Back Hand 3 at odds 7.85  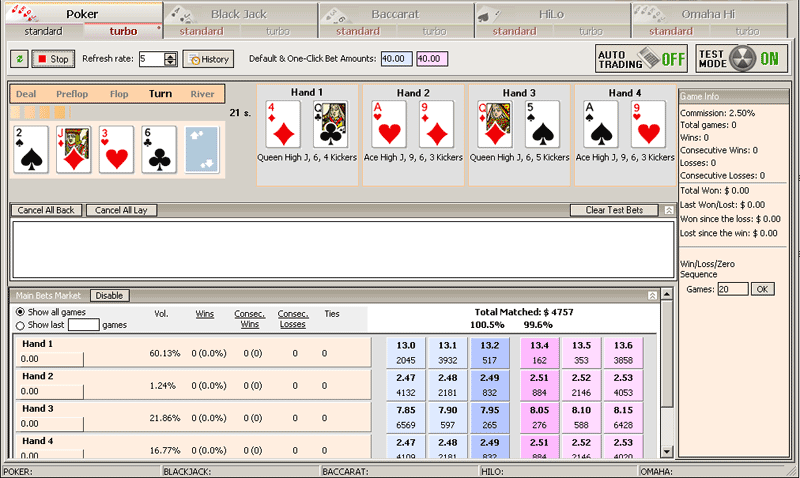point(406,417)
